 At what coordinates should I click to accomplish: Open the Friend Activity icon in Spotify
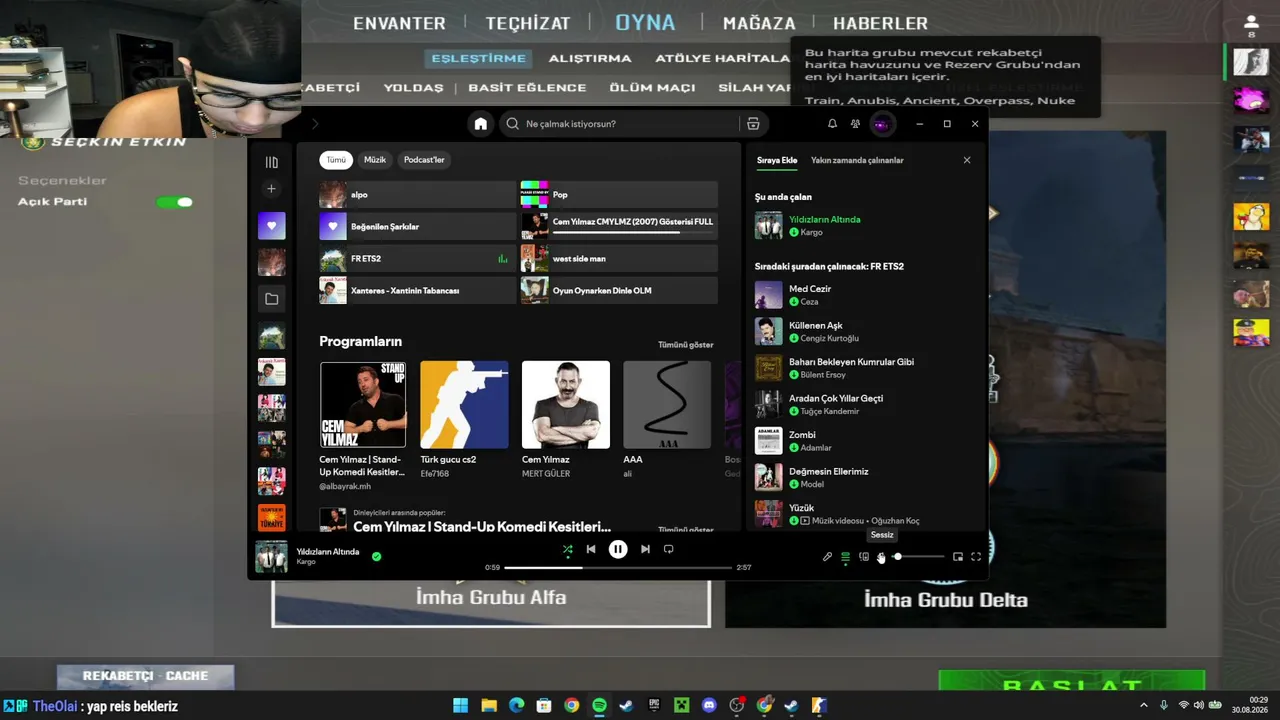tap(855, 124)
